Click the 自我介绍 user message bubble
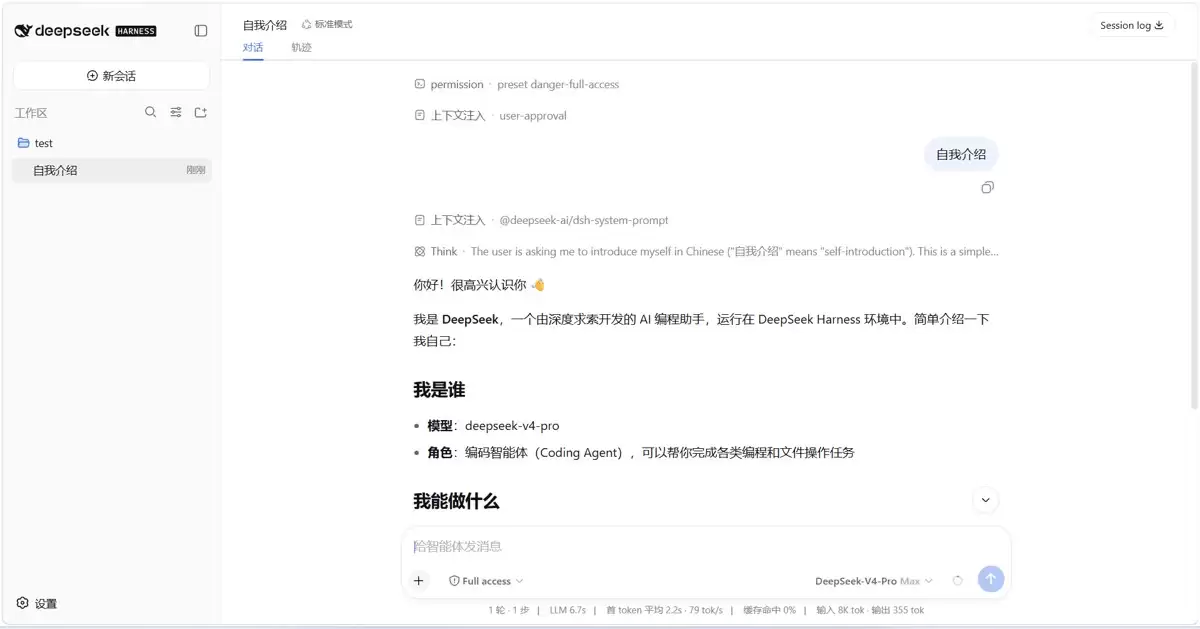The width and height of the screenshot is (1200, 629). coord(961,154)
